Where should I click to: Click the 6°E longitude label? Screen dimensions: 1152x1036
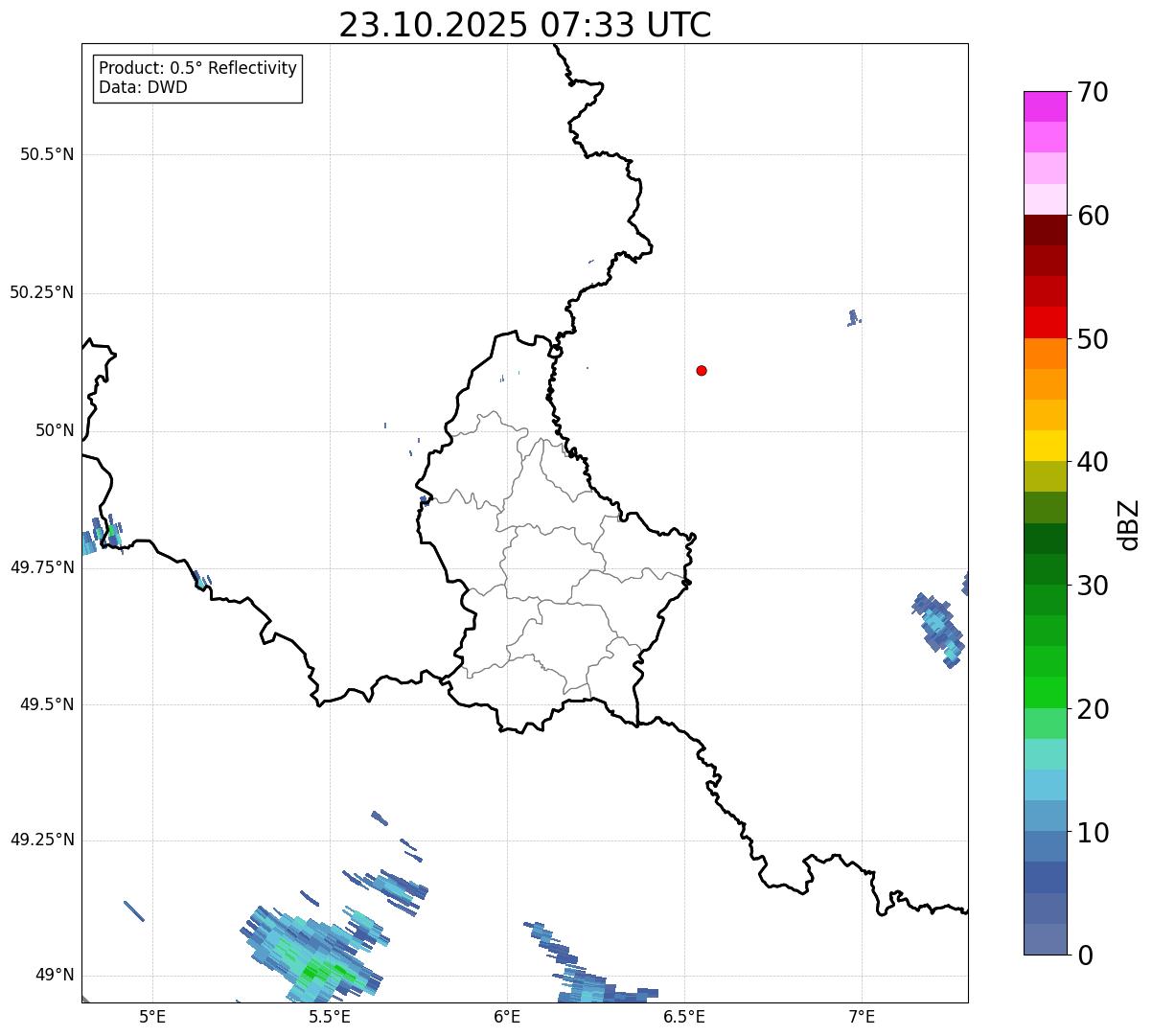(507, 1016)
